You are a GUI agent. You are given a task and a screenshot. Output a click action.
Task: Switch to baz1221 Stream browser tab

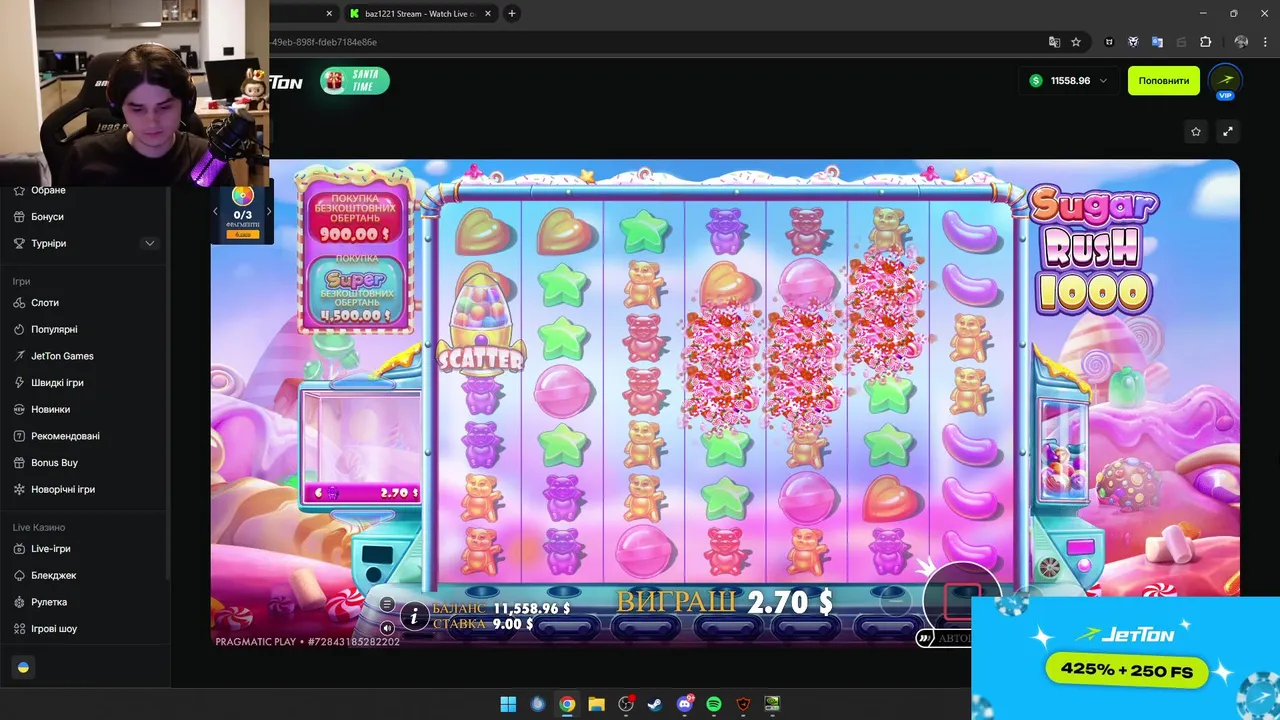(418, 13)
